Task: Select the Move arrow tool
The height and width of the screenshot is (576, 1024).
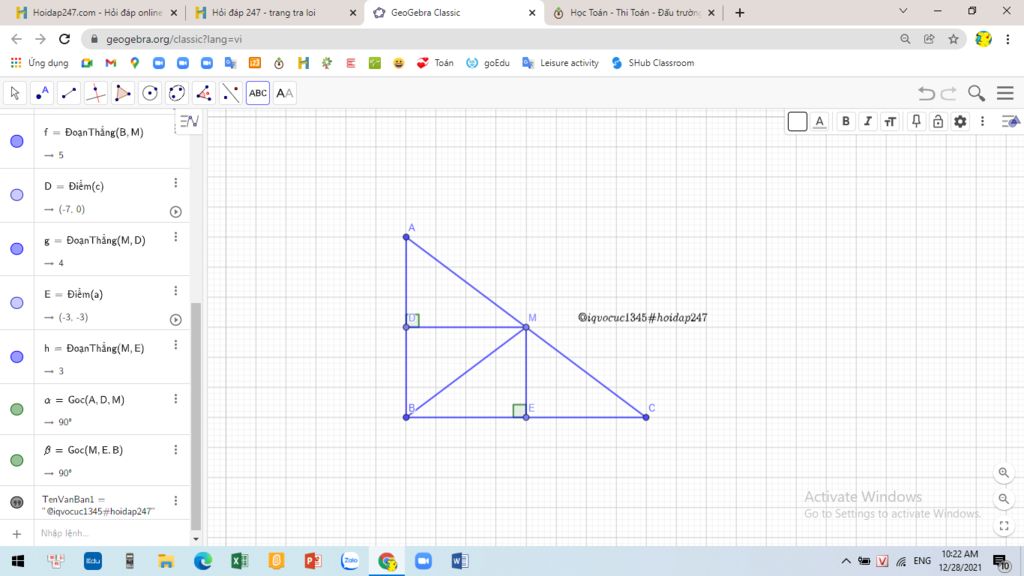Action: [x=15, y=93]
